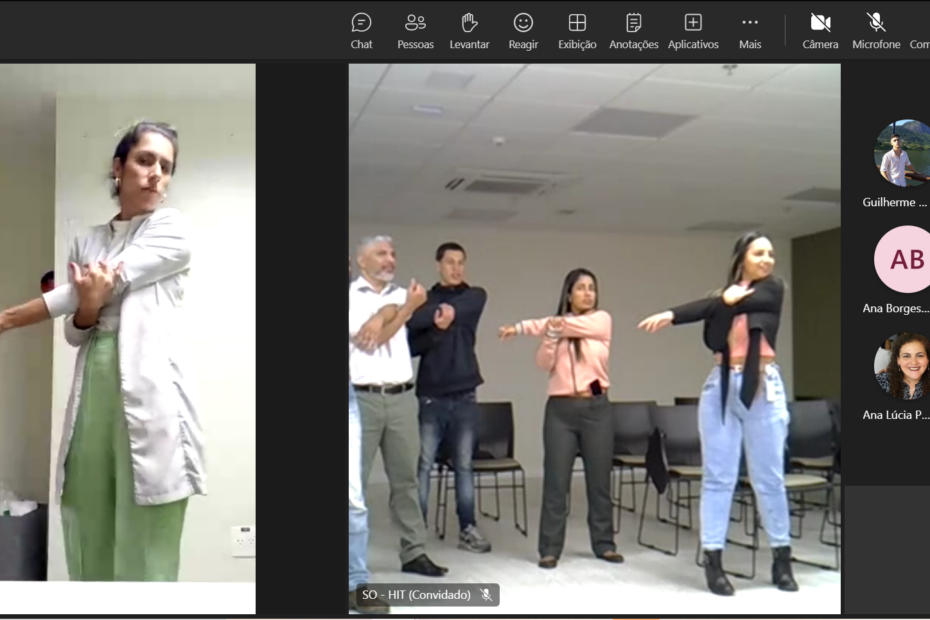Select Ana Lúcia's participant photo
This screenshot has height=620, width=930.
pyautogui.click(x=902, y=366)
